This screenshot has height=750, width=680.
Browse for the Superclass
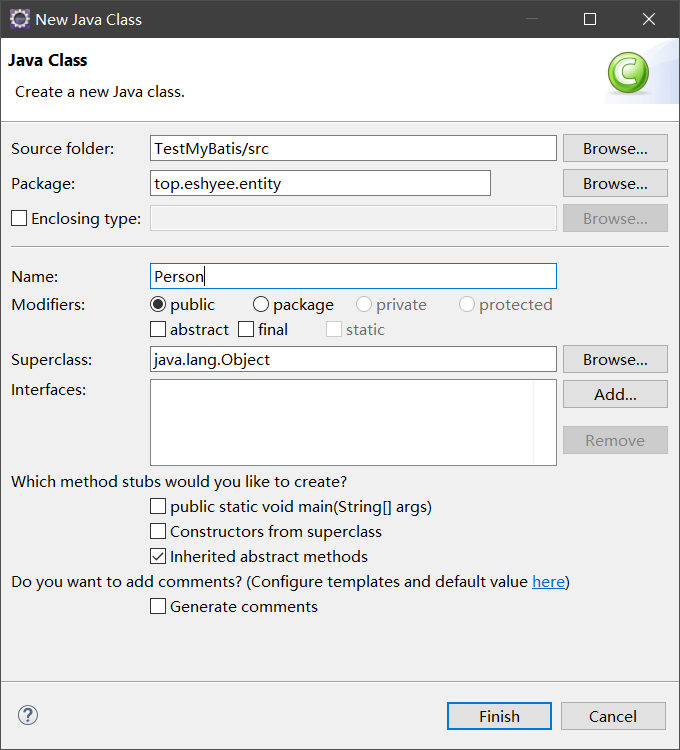615,359
